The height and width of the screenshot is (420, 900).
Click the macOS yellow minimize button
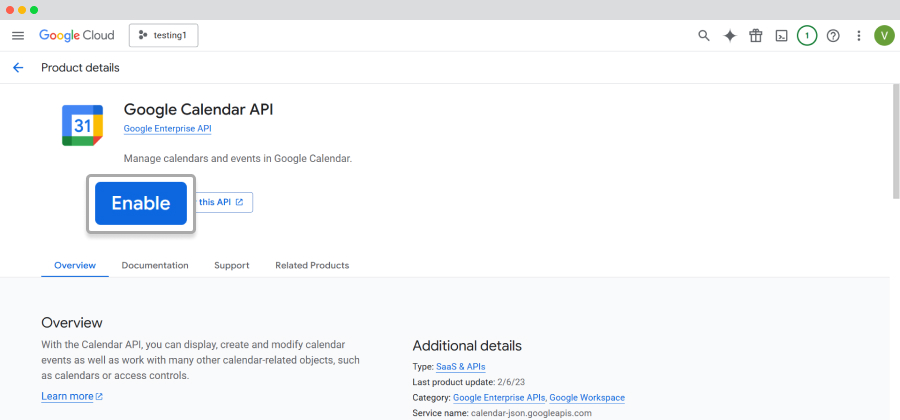coord(22,10)
